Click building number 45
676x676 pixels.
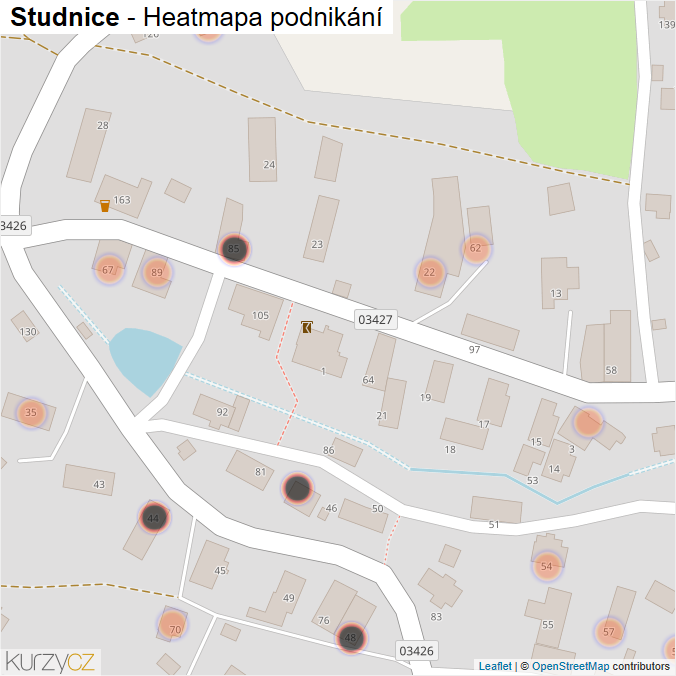(220, 571)
